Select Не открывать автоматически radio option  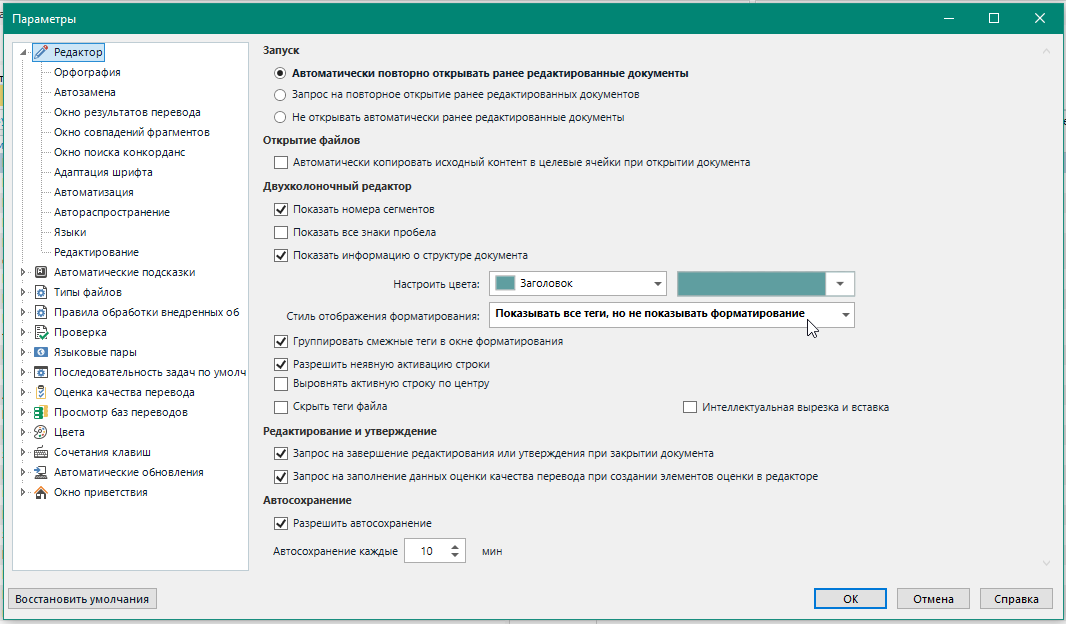(281, 117)
